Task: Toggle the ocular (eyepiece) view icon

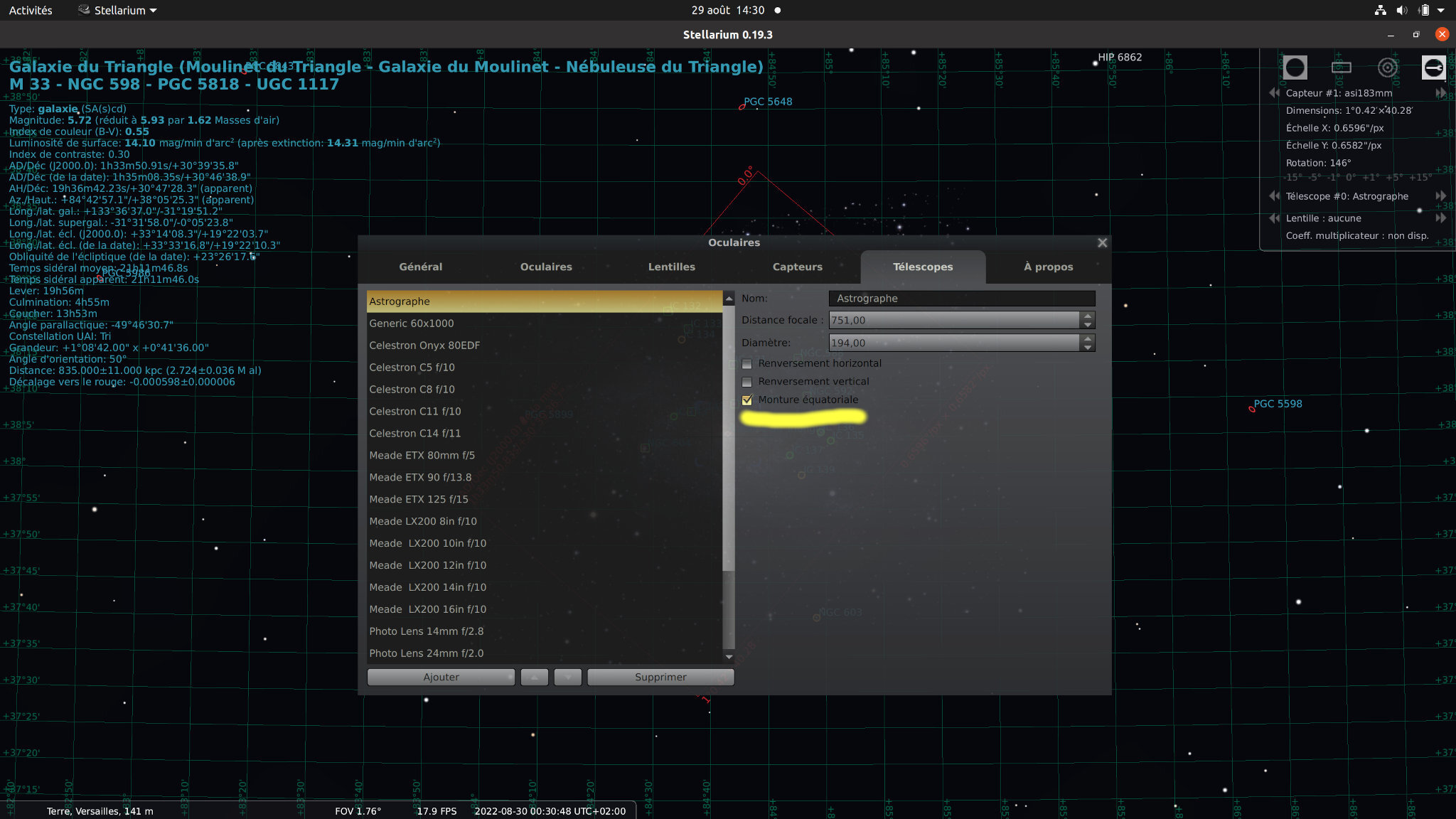Action: 1295,68
